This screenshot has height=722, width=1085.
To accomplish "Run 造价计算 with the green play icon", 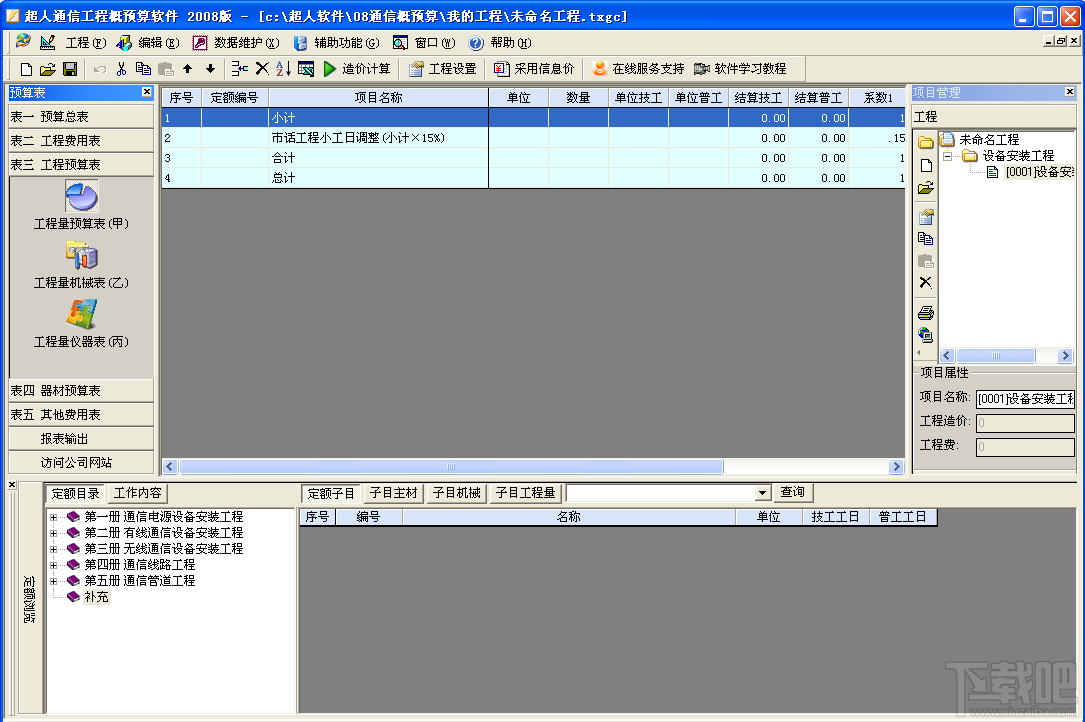I will (329, 69).
